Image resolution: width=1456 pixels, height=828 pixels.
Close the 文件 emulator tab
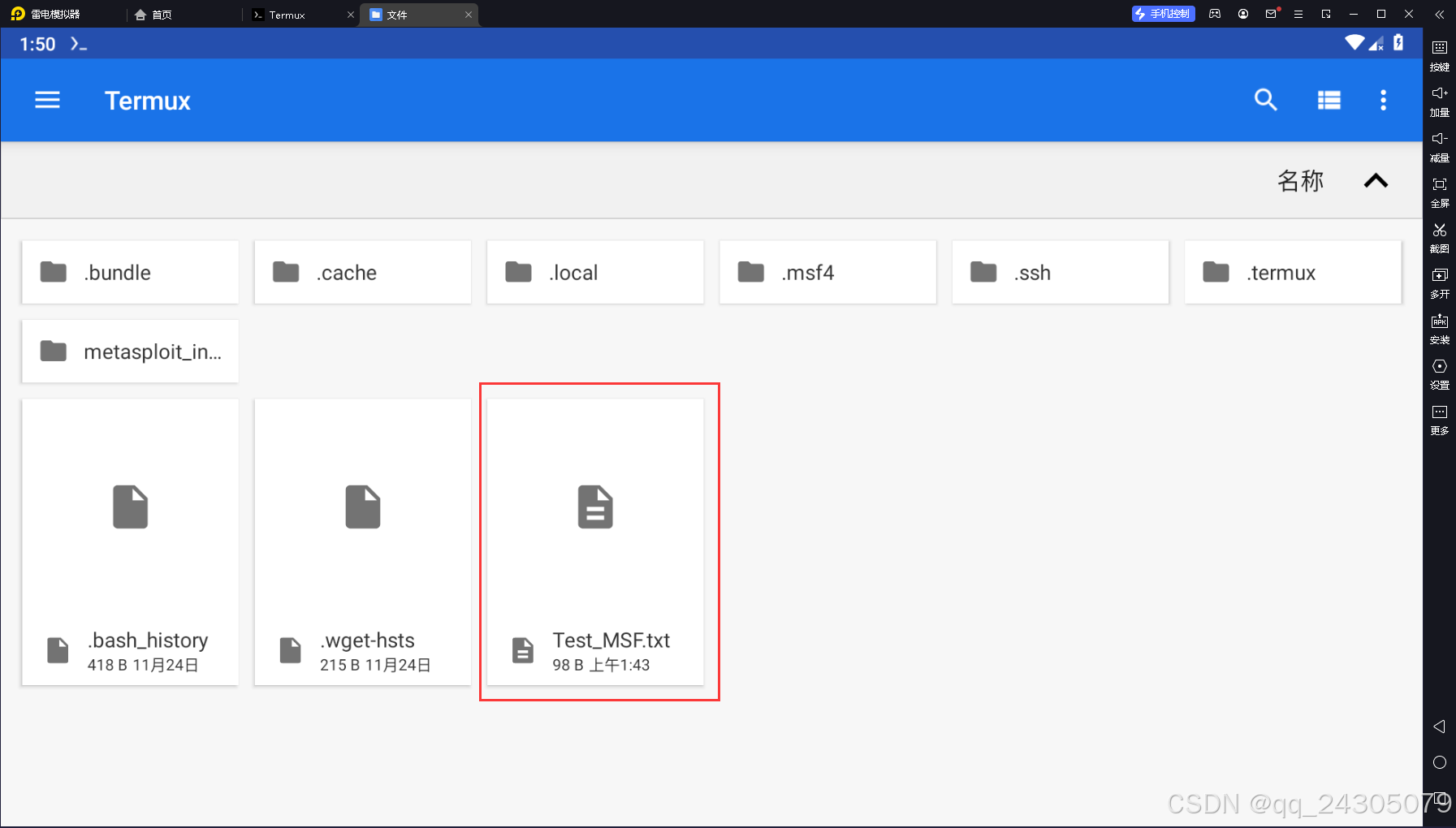coord(469,15)
